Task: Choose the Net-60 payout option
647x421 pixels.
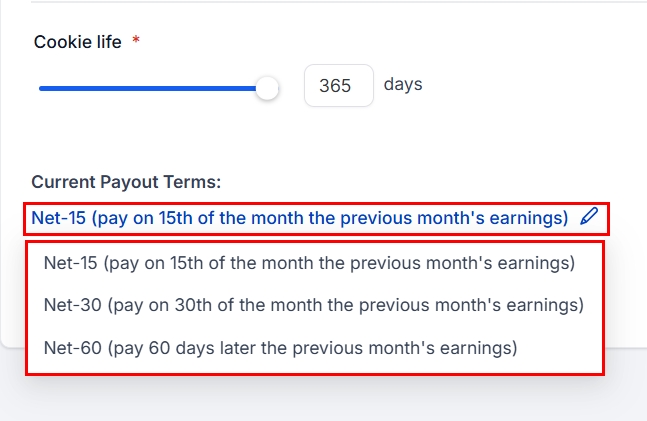Action: (280, 348)
